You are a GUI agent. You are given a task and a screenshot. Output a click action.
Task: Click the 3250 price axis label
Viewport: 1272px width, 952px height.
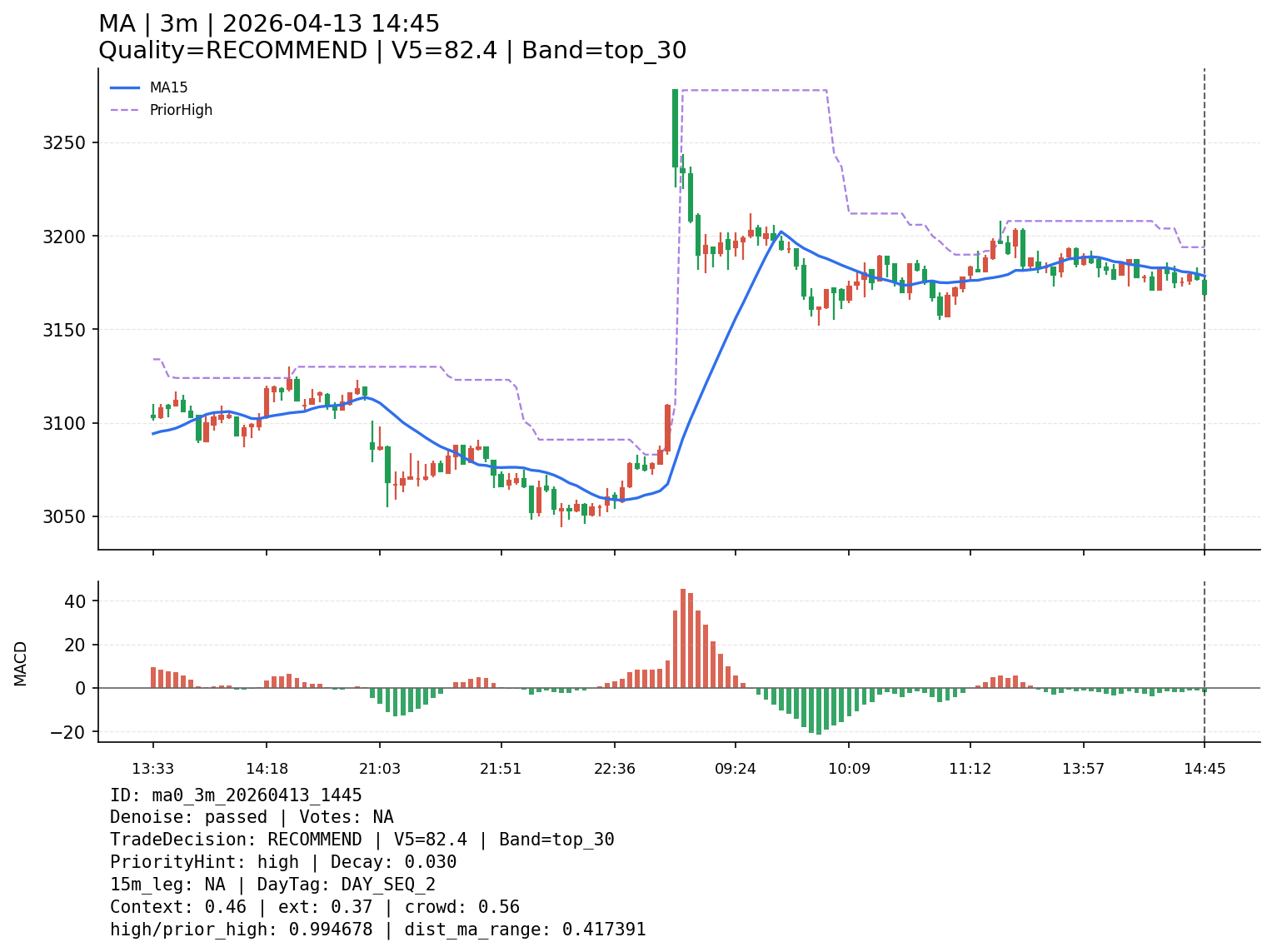pos(64,142)
